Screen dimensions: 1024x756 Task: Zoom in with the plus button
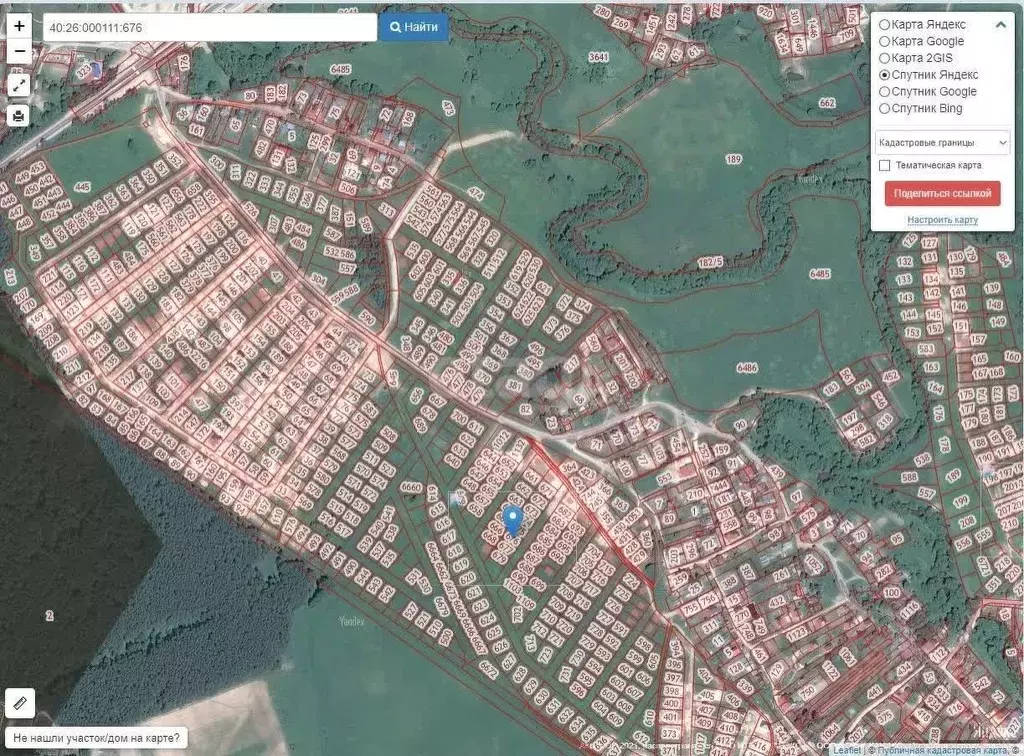point(19,27)
